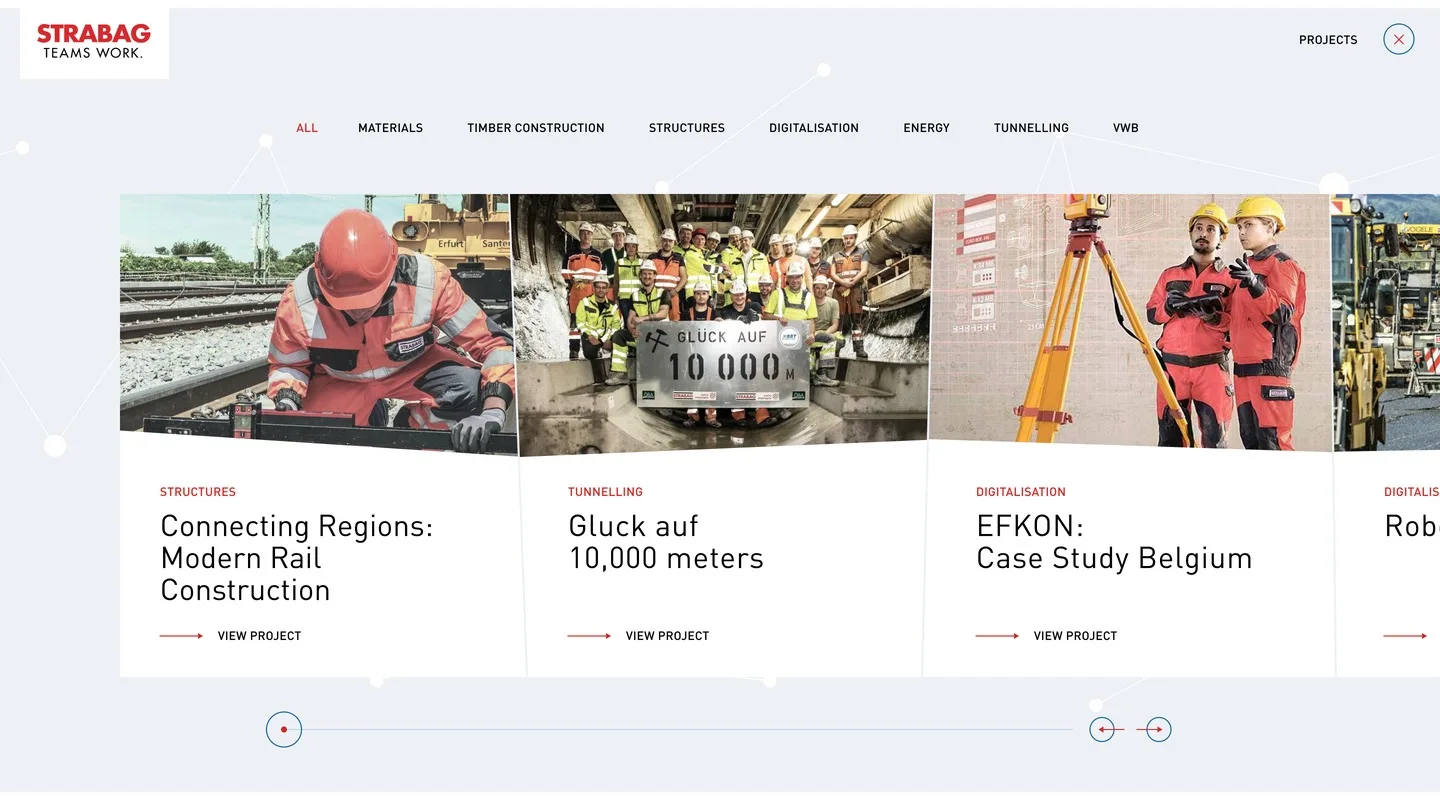
Task: Click the red arrow beside Gluck auf View Project
Action: pos(589,636)
